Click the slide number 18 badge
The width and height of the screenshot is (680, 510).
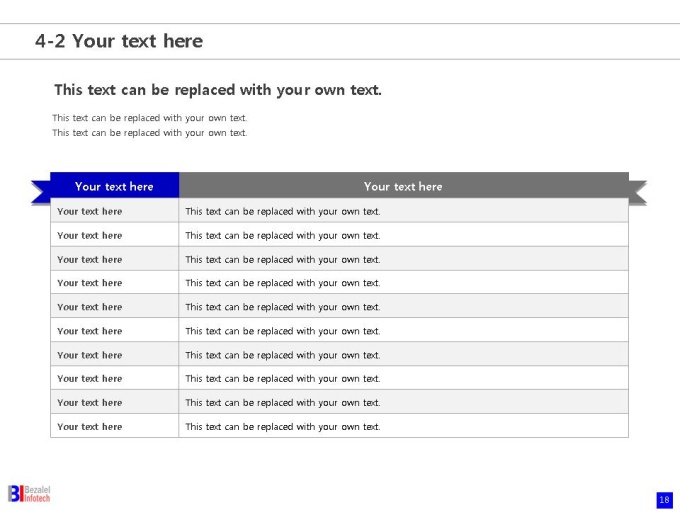click(664, 500)
